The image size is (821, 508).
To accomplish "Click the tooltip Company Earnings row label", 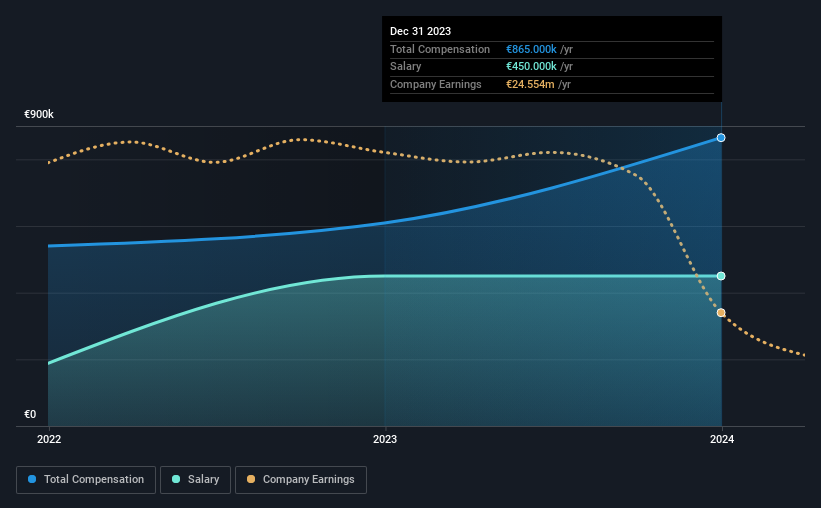I will coord(436,84).
